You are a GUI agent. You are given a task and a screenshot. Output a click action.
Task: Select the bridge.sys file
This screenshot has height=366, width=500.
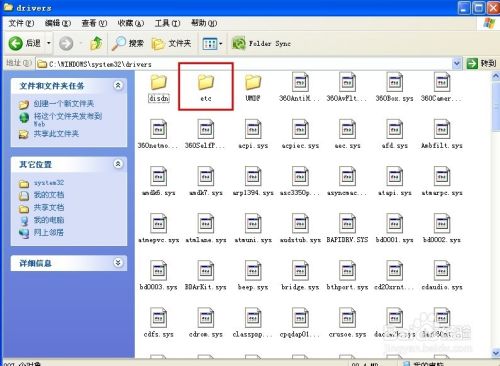(300, 276)
